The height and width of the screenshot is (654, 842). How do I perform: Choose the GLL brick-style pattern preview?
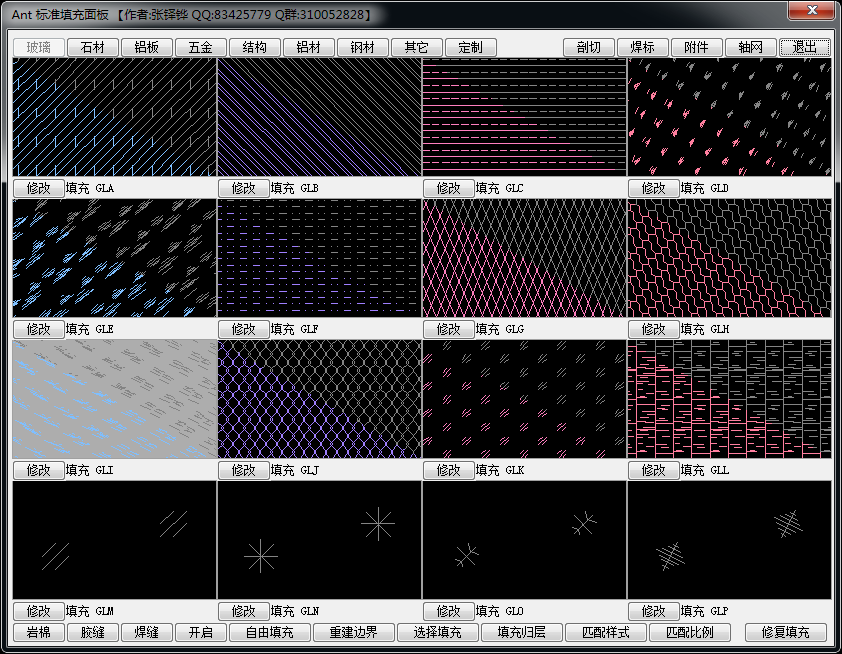pos(729,399)
